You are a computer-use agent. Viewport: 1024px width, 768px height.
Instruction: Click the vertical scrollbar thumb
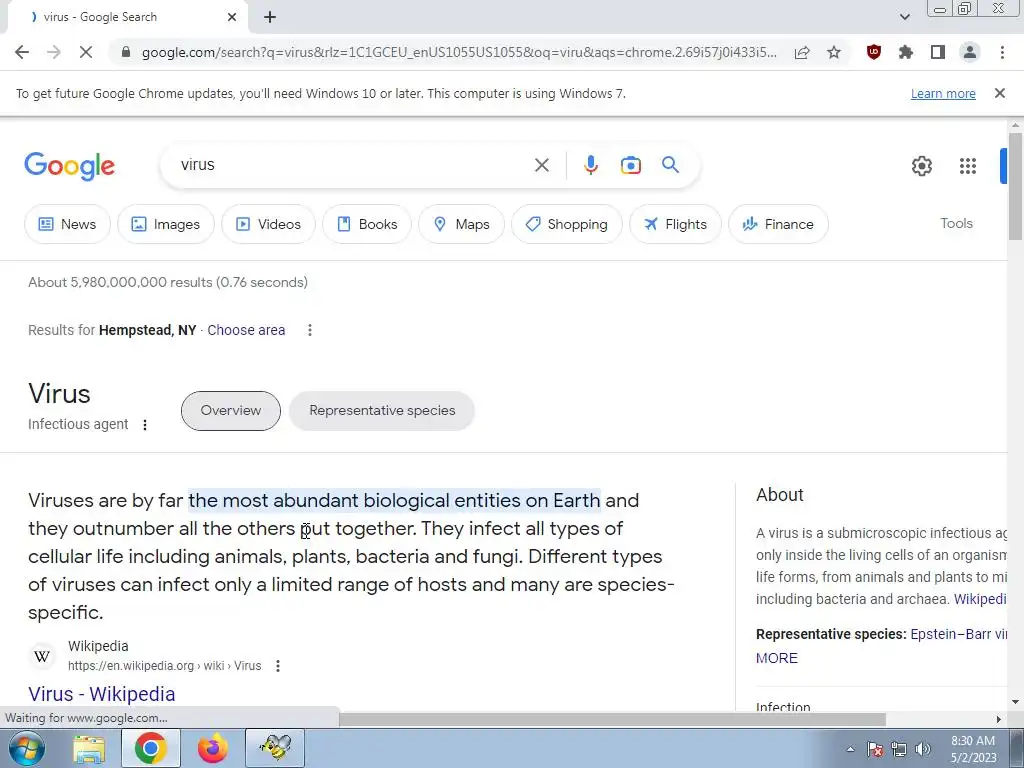tap(1015, 187)
